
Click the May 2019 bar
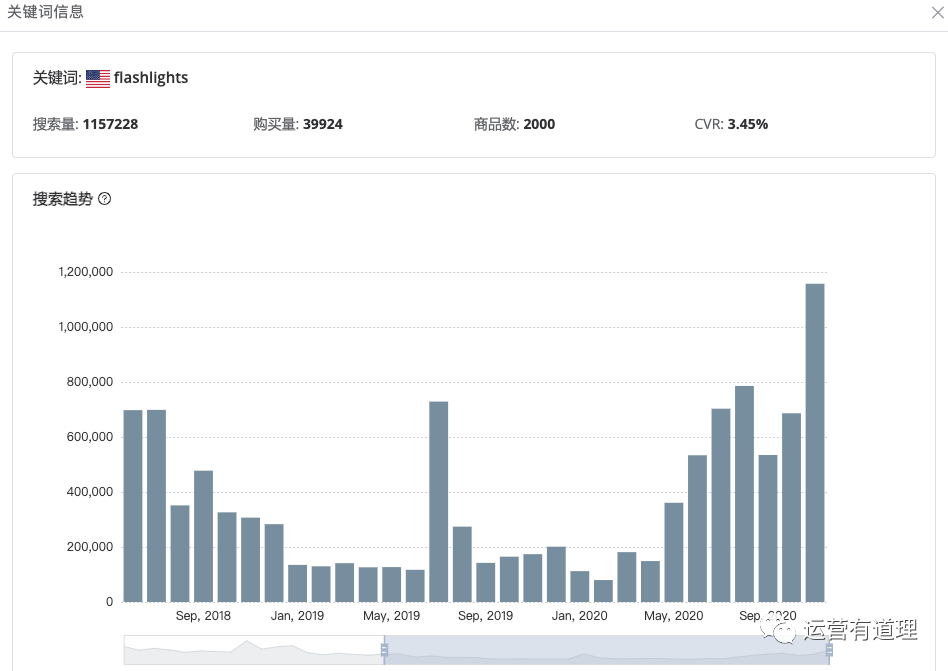[x=391, y=584]
